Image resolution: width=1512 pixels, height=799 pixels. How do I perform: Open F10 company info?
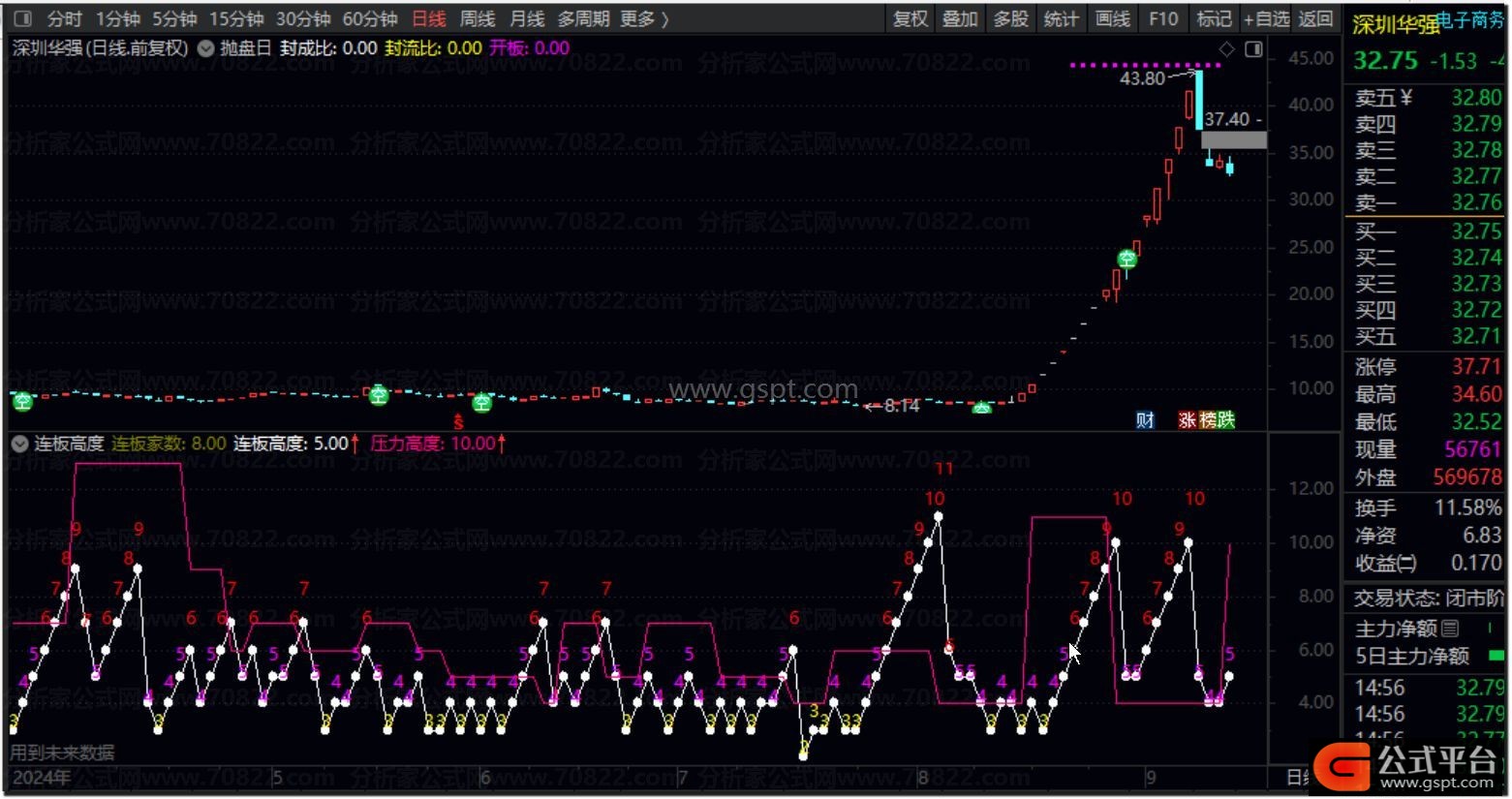1163,18
